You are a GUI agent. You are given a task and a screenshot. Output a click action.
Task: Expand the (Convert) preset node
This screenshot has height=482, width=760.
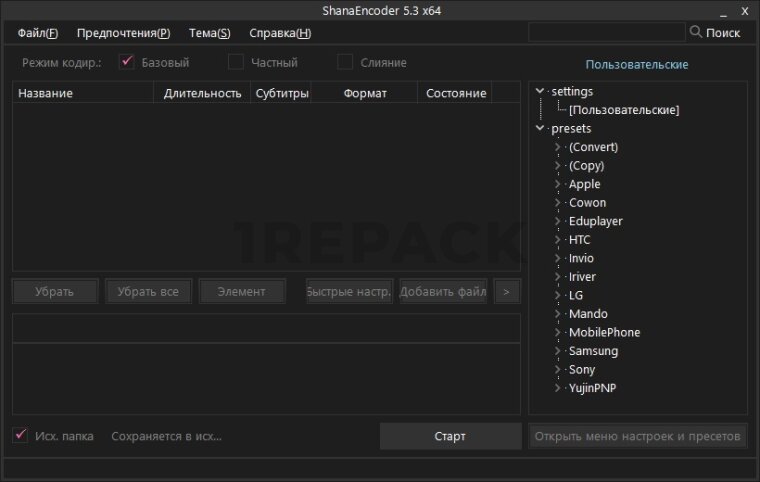[x=558, y=147]
